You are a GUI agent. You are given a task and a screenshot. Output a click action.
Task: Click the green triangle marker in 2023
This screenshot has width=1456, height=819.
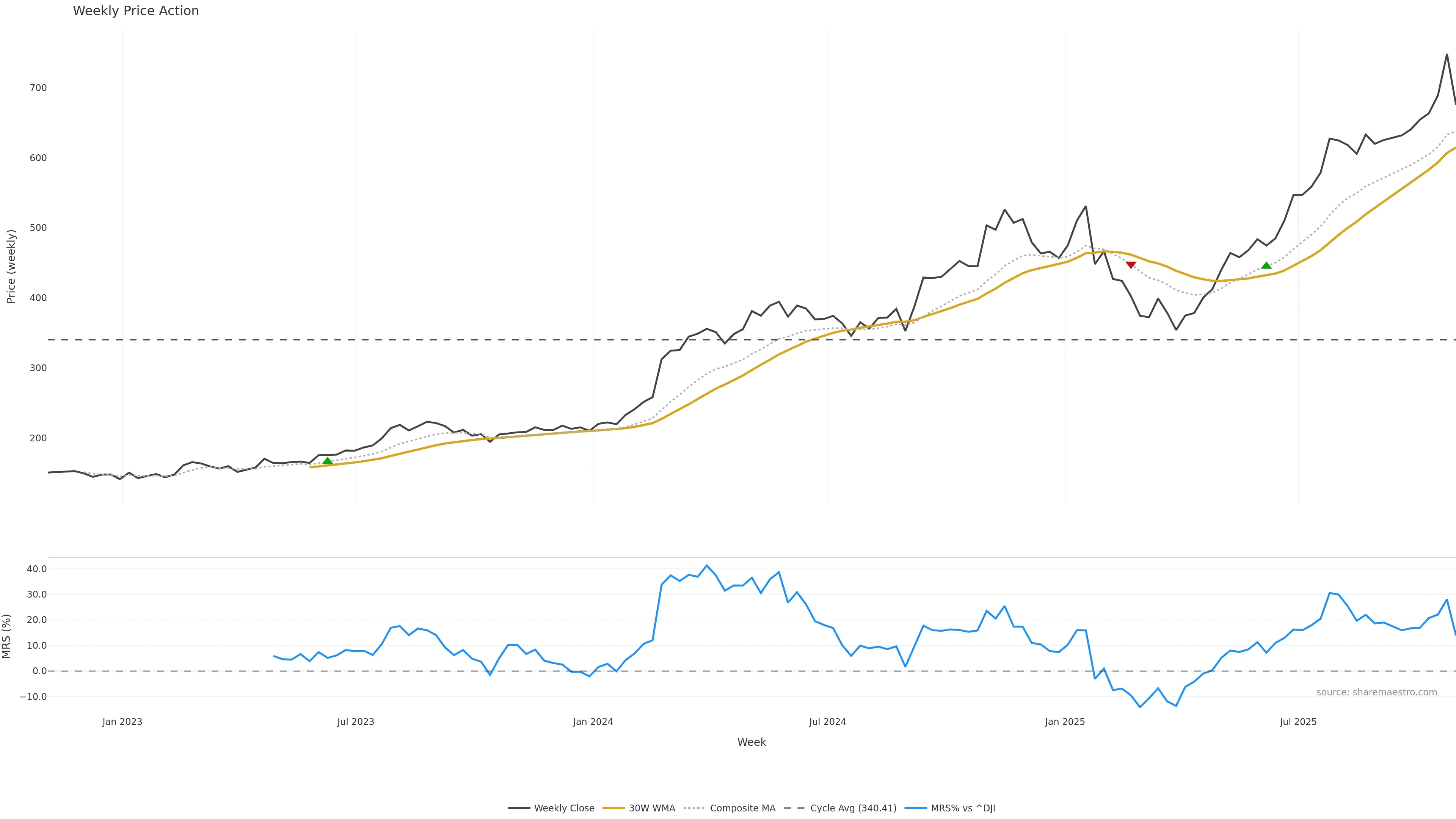point(327,461)
